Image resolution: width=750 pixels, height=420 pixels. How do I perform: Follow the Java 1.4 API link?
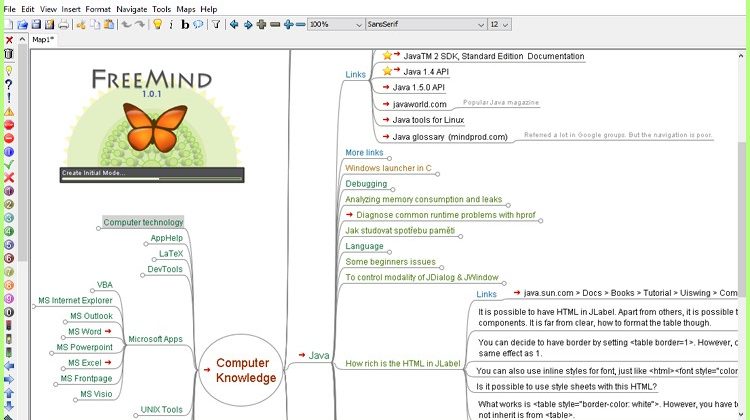coord(426,72)
